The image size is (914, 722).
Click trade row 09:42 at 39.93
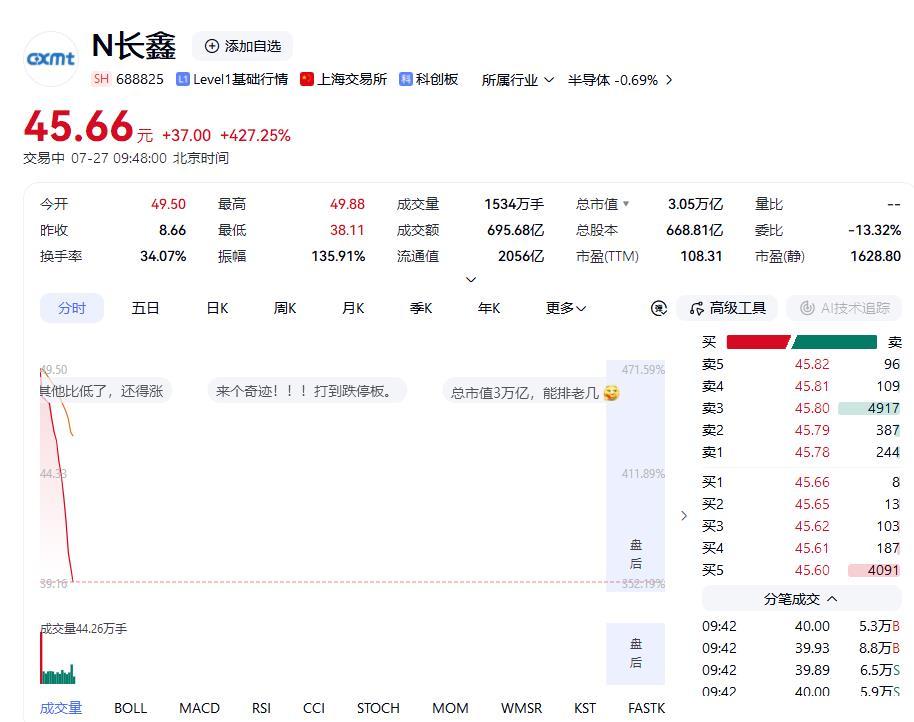pyautogui.click(x=801, y=648)
